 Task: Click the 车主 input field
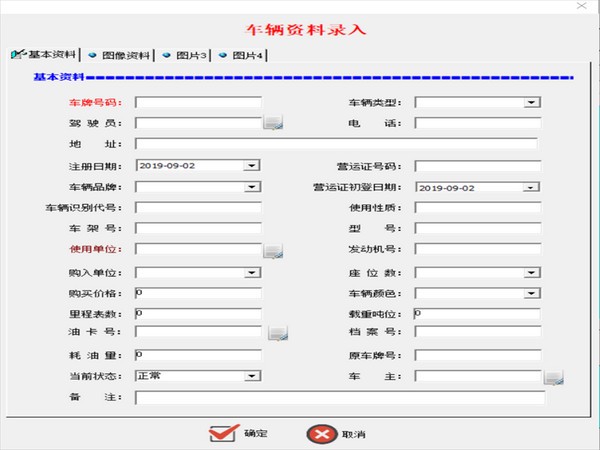click(x=478, y=376)
